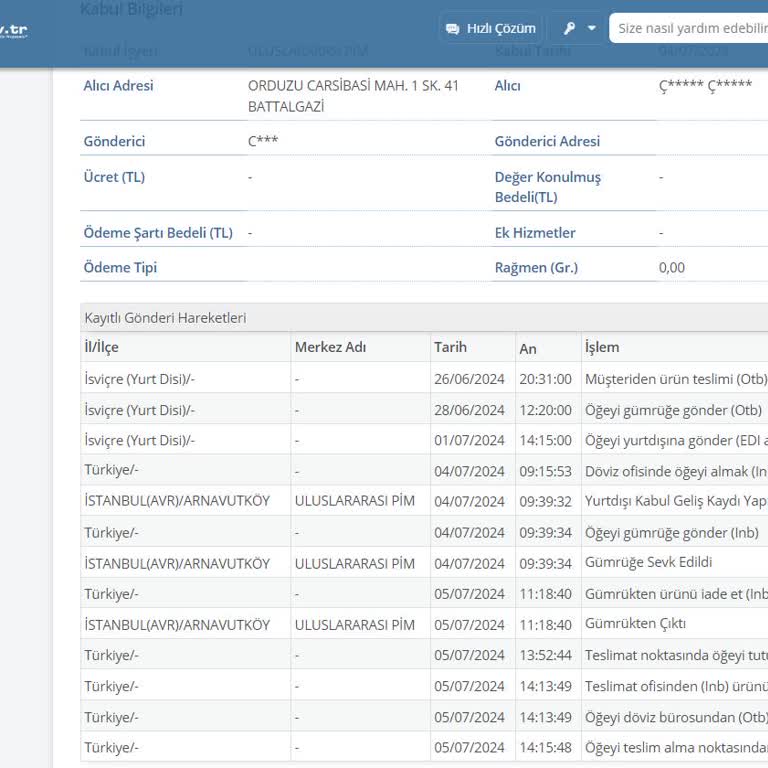Click the İl/İlçe column header
This screenshot has height=768, width=768.
click(102, 347)
